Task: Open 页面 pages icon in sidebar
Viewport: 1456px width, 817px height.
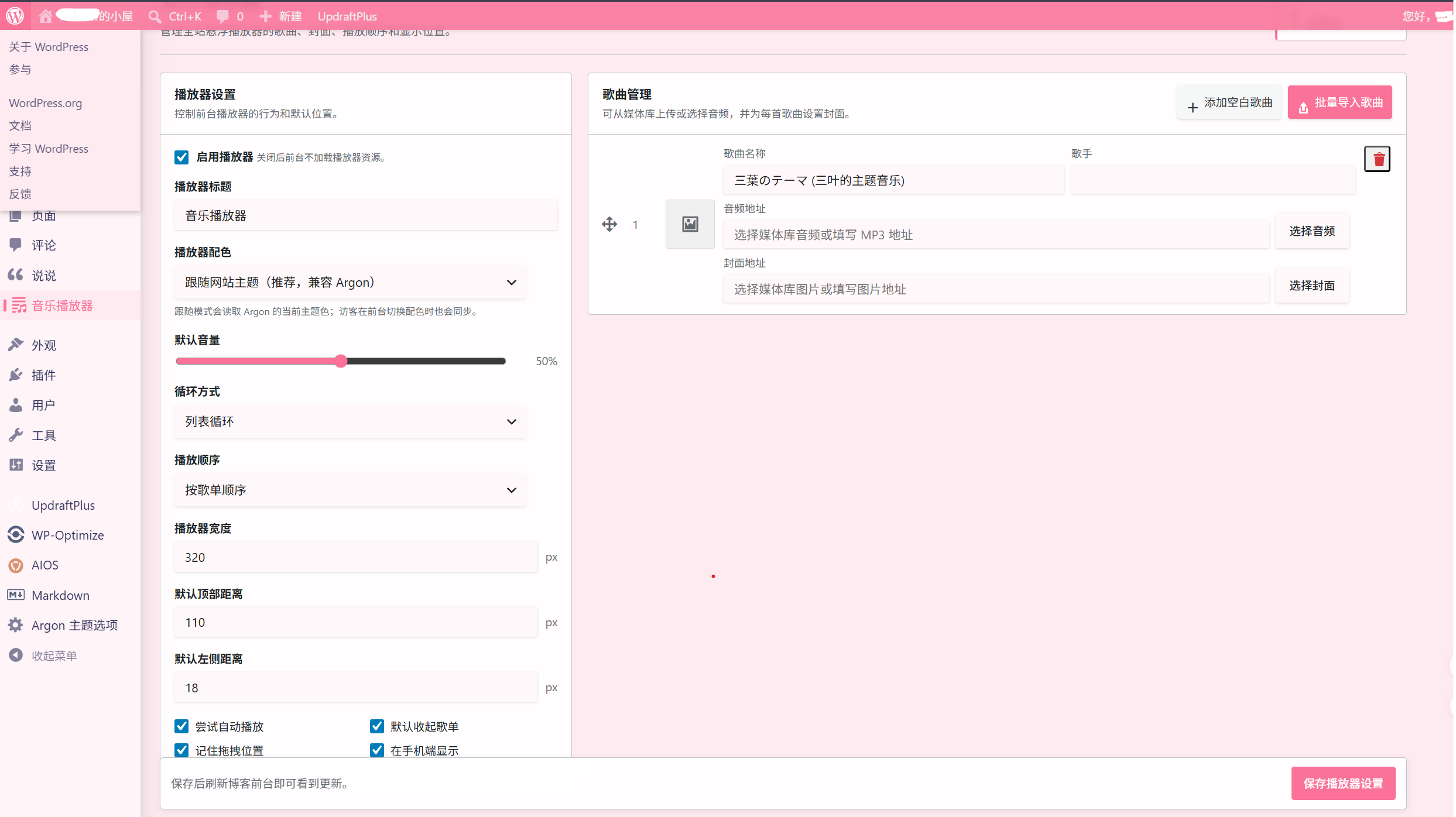Action: 16,216
